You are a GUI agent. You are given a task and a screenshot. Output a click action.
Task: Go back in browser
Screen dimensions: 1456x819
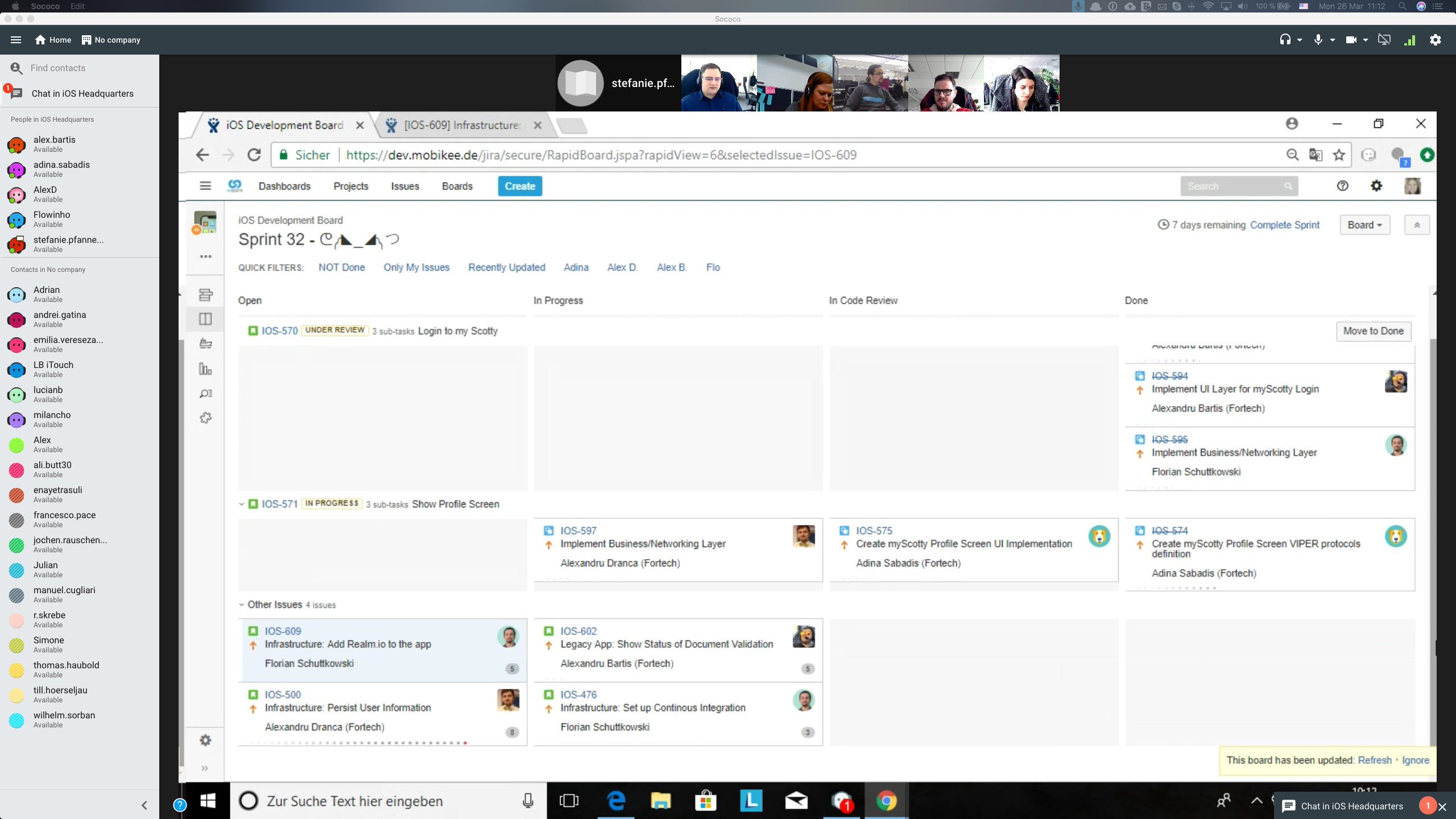pos(202,155)
